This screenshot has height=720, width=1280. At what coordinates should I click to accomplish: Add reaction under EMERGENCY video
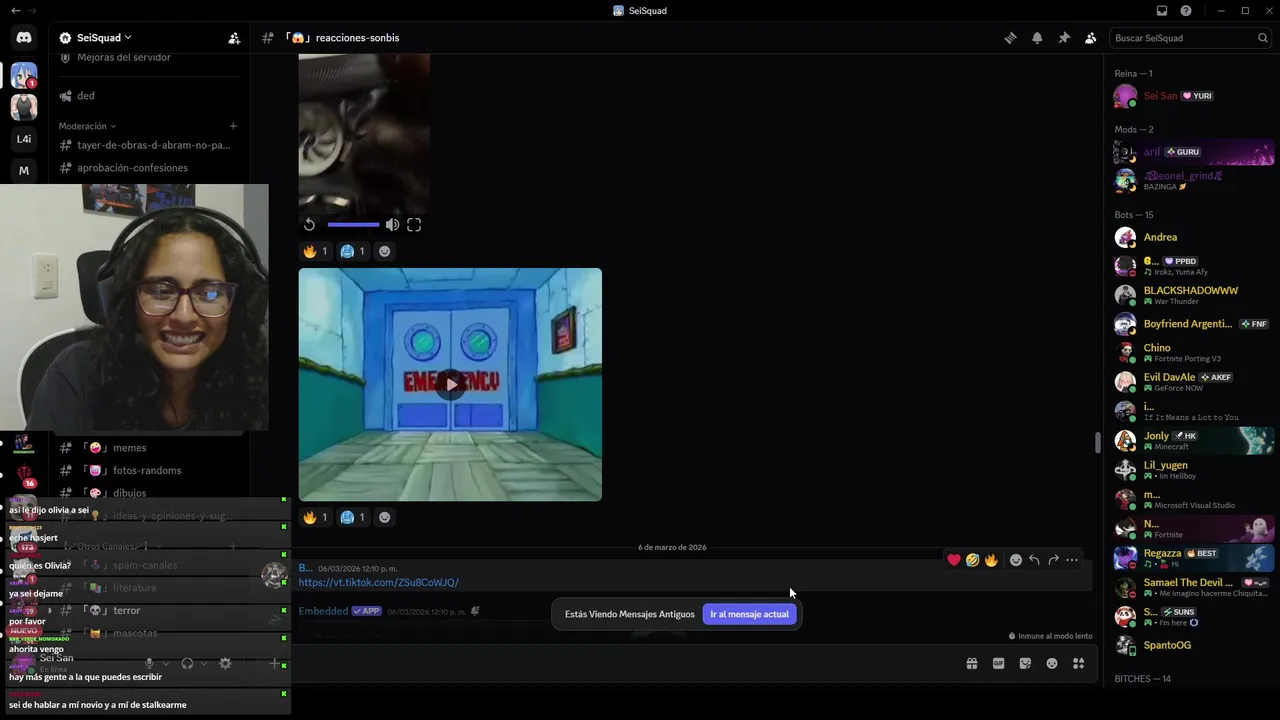tap(385, 517)
